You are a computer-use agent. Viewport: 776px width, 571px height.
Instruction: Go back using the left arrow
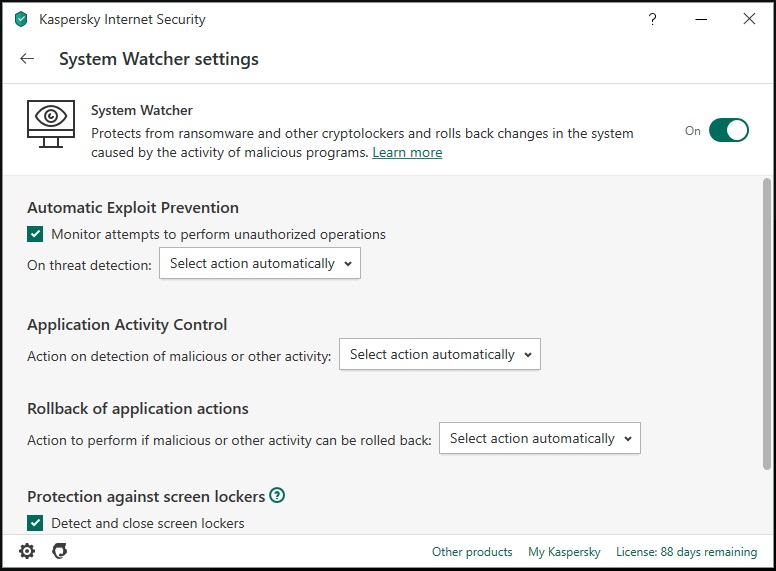(27, 59)
